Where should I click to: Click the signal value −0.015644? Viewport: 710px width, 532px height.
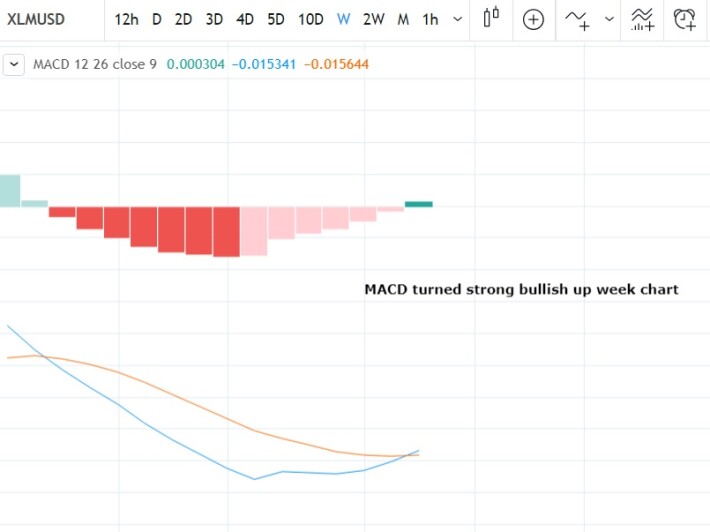click(336, 64)
